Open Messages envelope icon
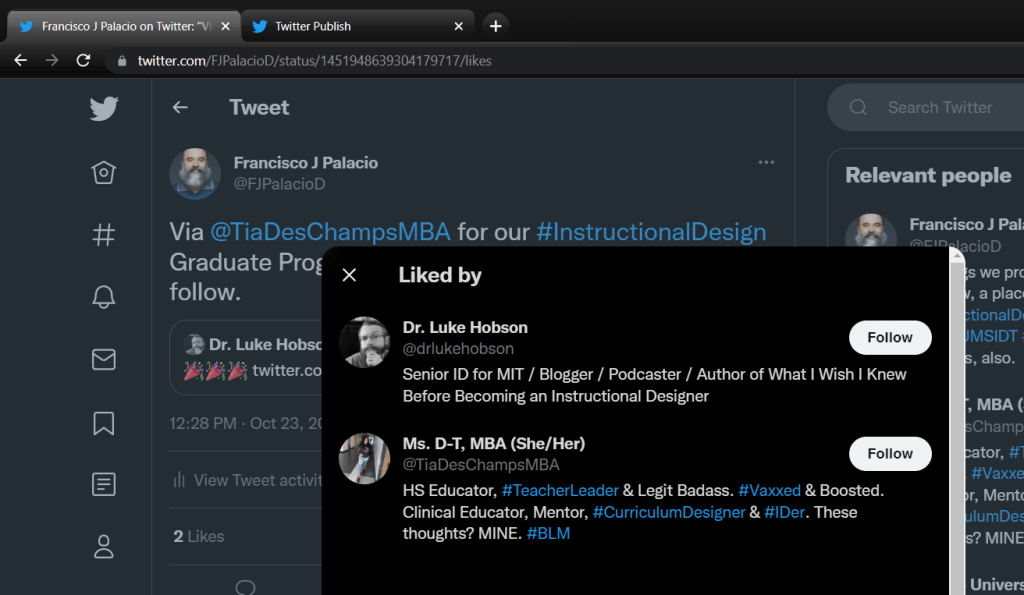Viewport: 1024px width, 595px height. 103,359
